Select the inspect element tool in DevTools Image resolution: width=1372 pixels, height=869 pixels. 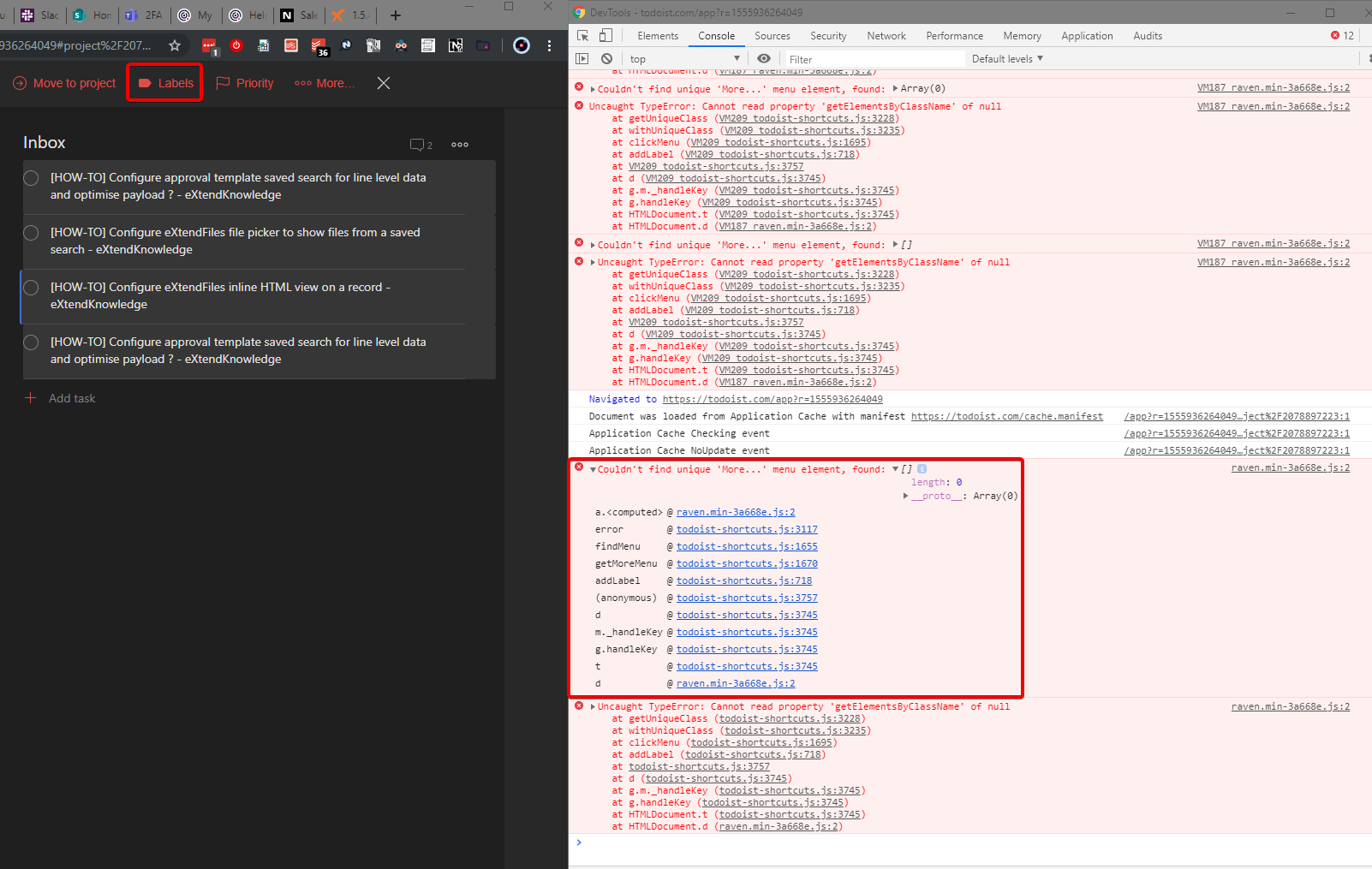point(585,35)
